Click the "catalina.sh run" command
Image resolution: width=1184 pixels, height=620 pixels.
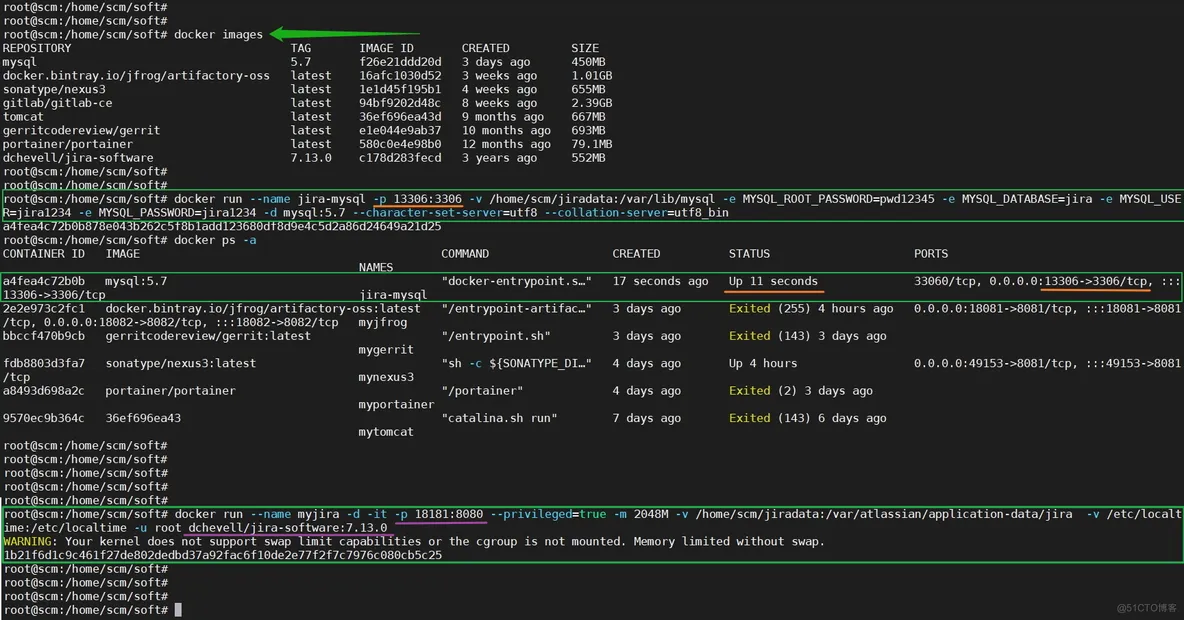click(x=499, y=418)
